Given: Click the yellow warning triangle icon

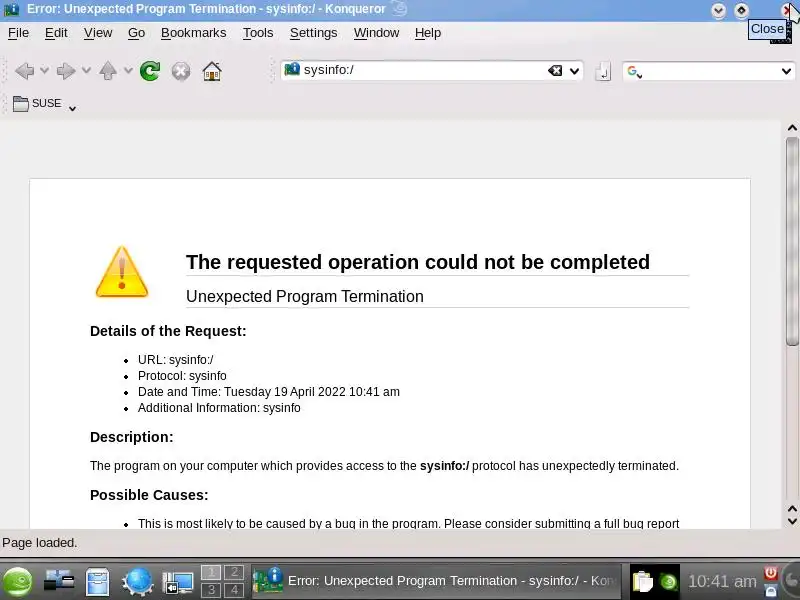Looking at the screenshot, I should click(121, 272).
